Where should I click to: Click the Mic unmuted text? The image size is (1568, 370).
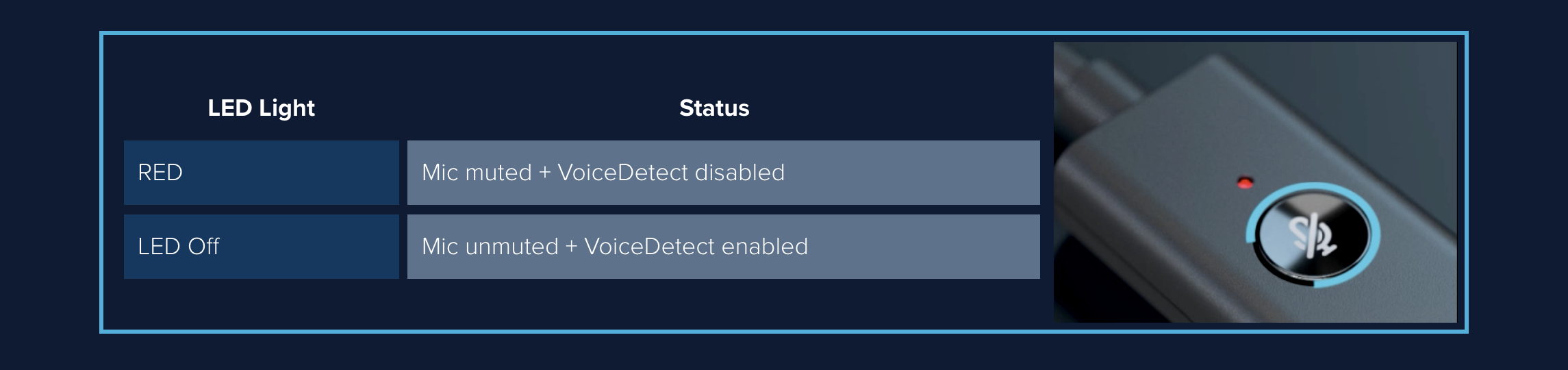[x=490, y=247]
